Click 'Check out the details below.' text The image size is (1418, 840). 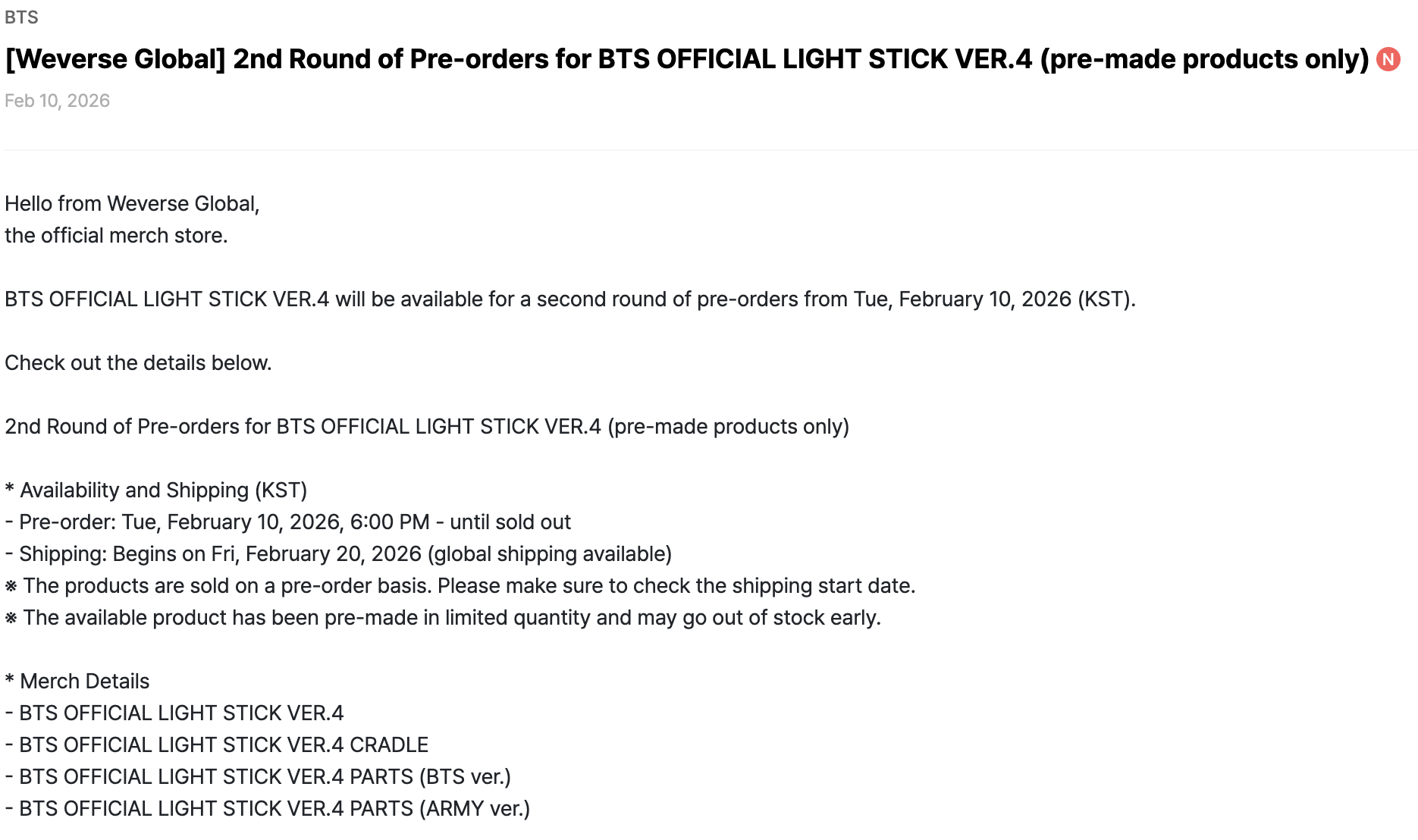point(138,363)
